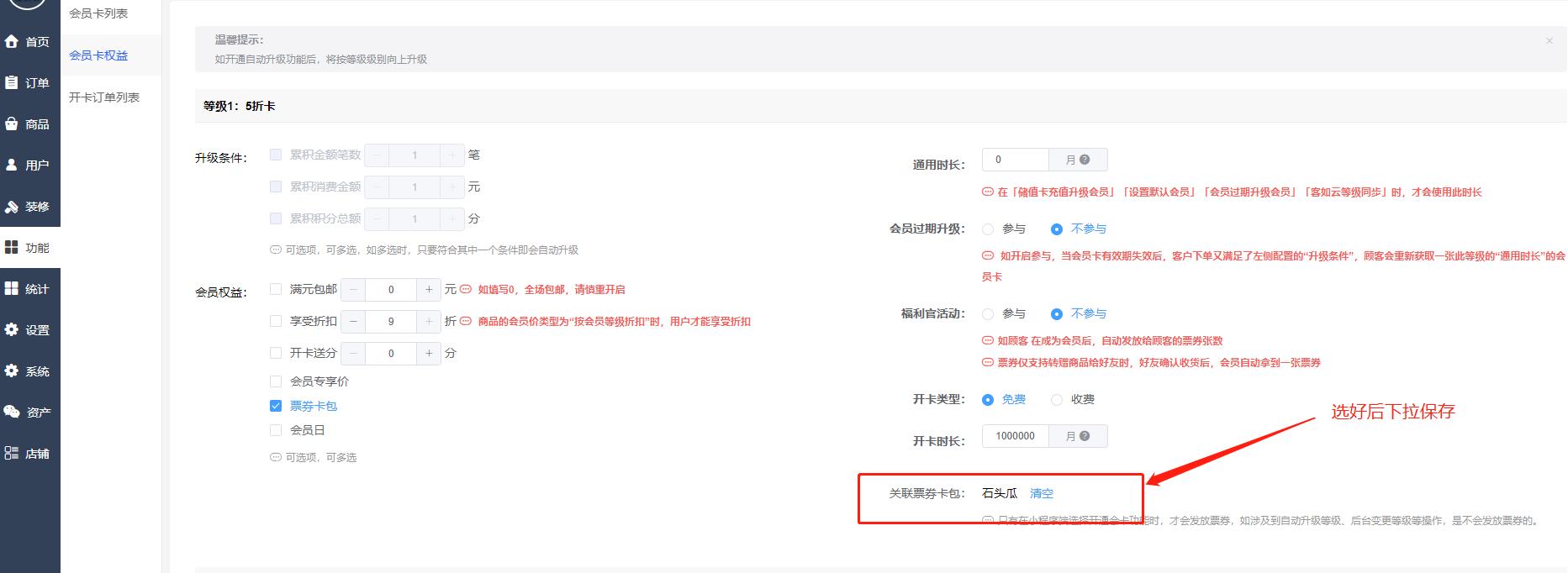
Task: Decrease the 开卡送分 value with minus button
Action: click(x=353, y=353)
